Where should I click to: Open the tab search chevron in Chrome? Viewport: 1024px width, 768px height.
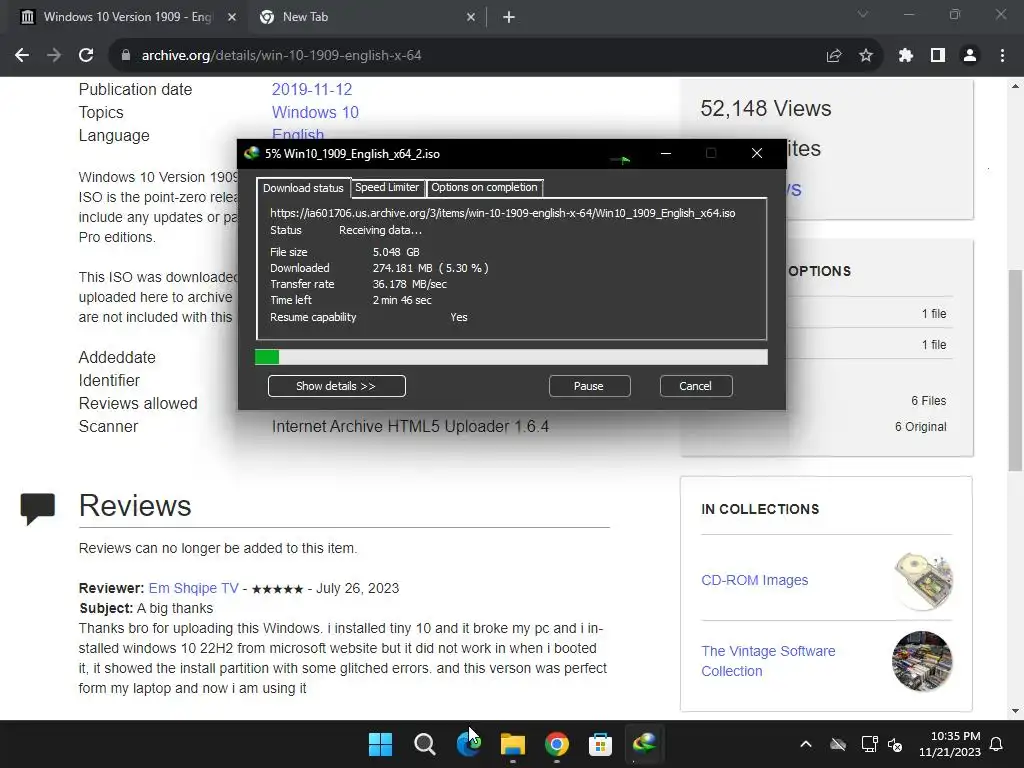pos(863,14)
